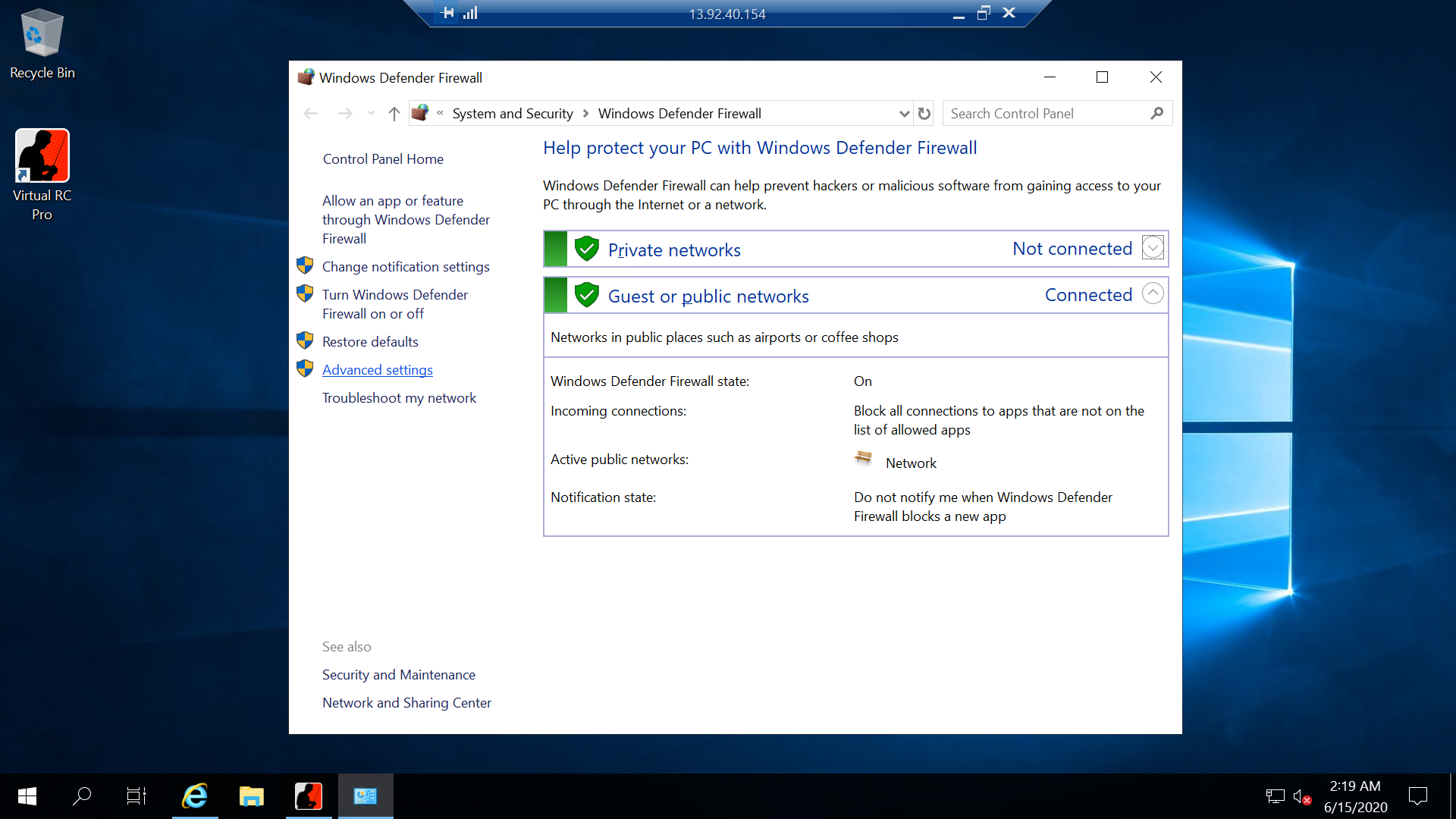This screenshot has height=819, width=1456.
Task: Open dropdown after System and Security breadcrumb
Action: 585,114
